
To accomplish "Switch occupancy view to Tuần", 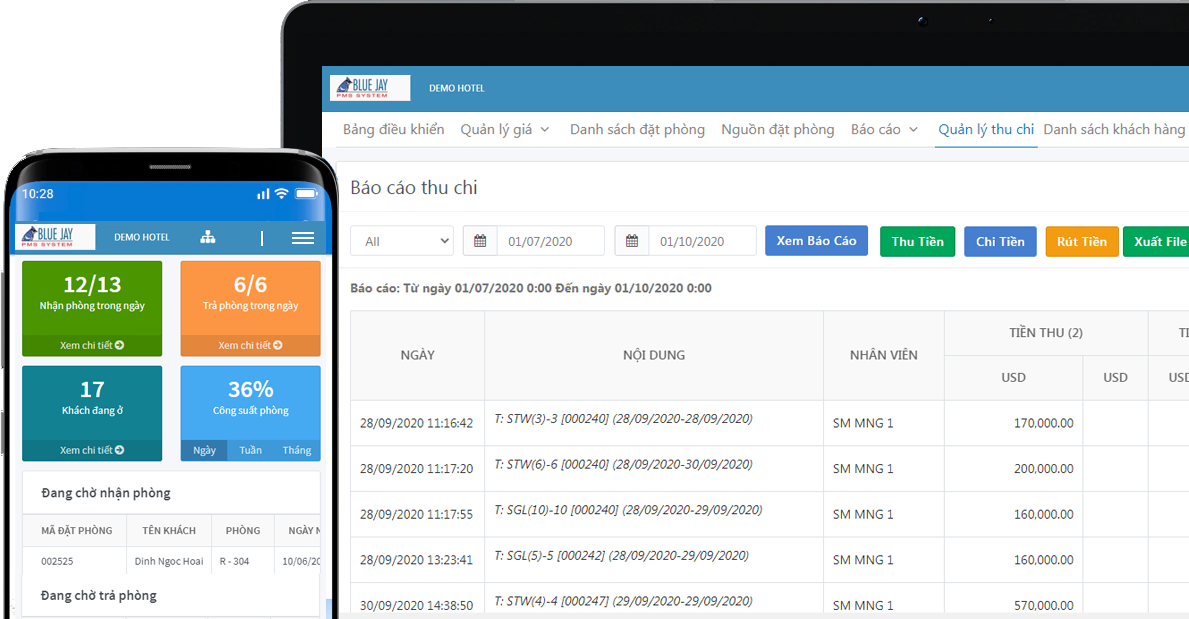I will point(250,450).
